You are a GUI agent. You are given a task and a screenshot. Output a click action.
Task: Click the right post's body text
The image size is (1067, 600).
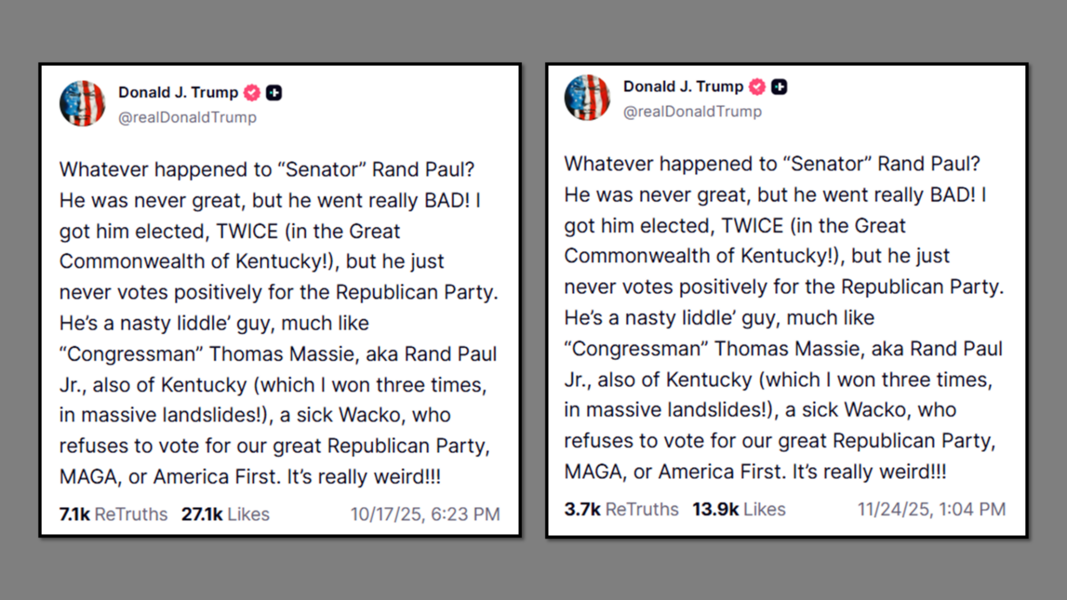784,317
